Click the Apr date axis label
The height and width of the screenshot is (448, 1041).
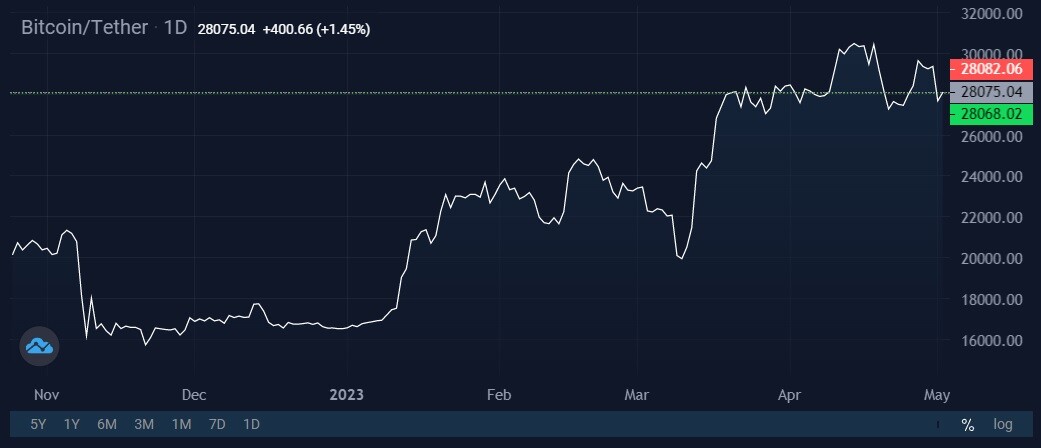click(x=789, y=395)
